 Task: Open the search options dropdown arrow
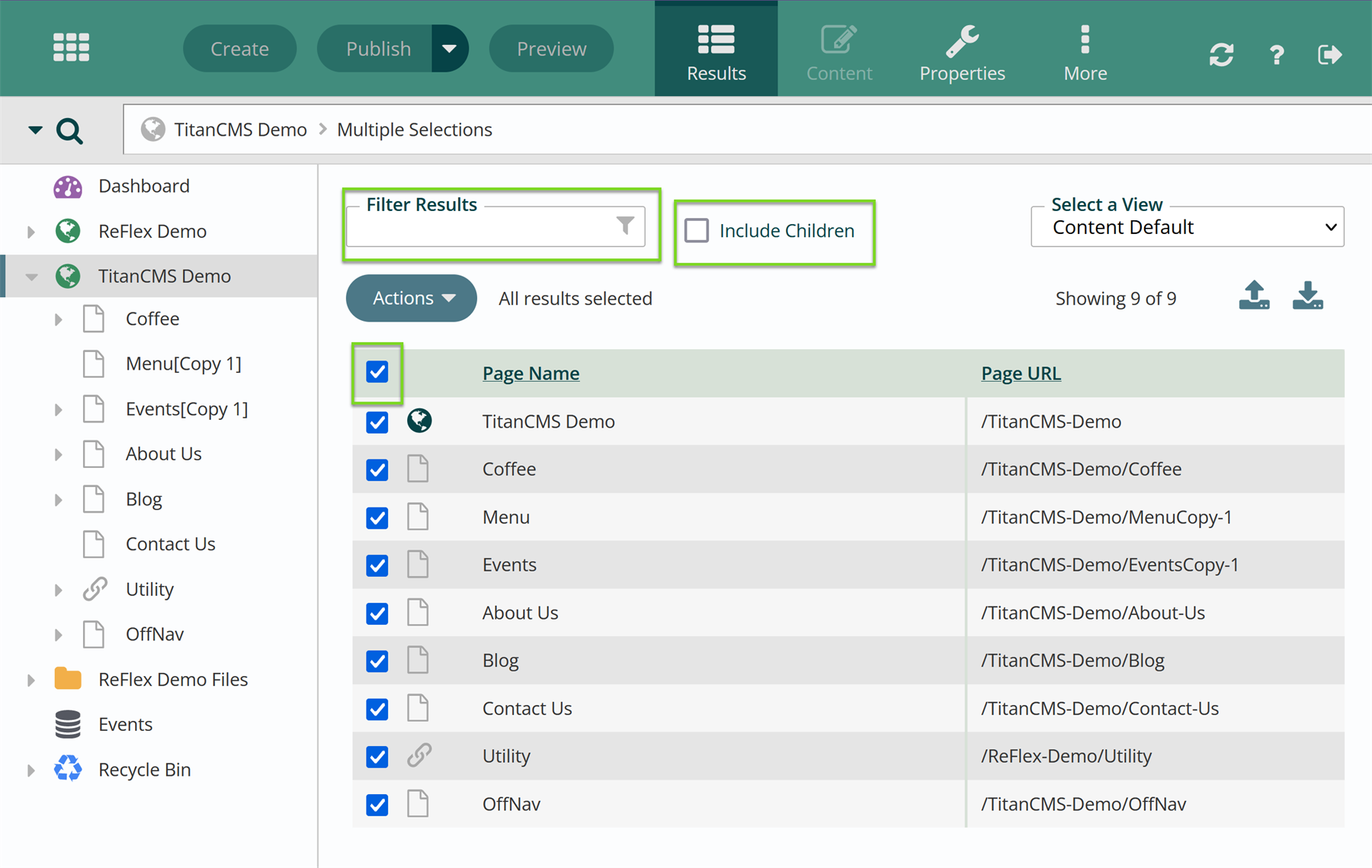pyautogui.click(x=35, y=130)
